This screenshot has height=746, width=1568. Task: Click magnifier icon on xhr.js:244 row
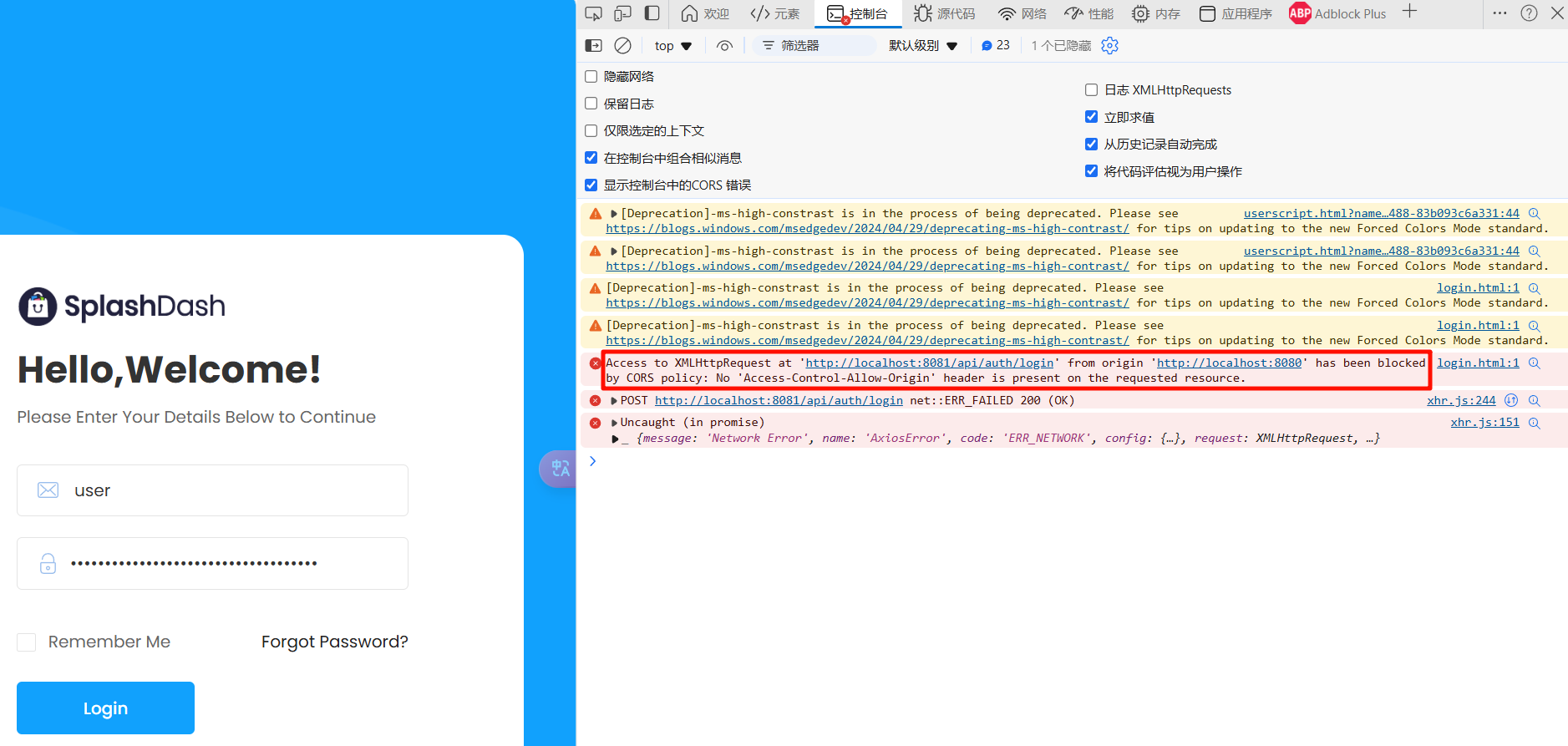click(x=1534, y=401)
